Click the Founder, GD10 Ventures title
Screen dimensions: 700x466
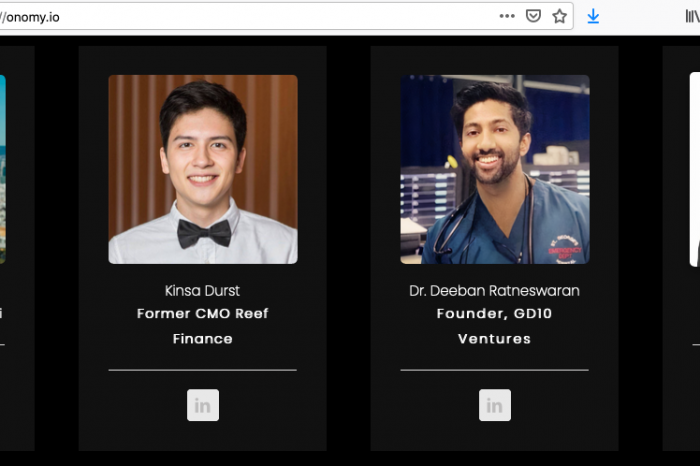[x=494, y=326]
